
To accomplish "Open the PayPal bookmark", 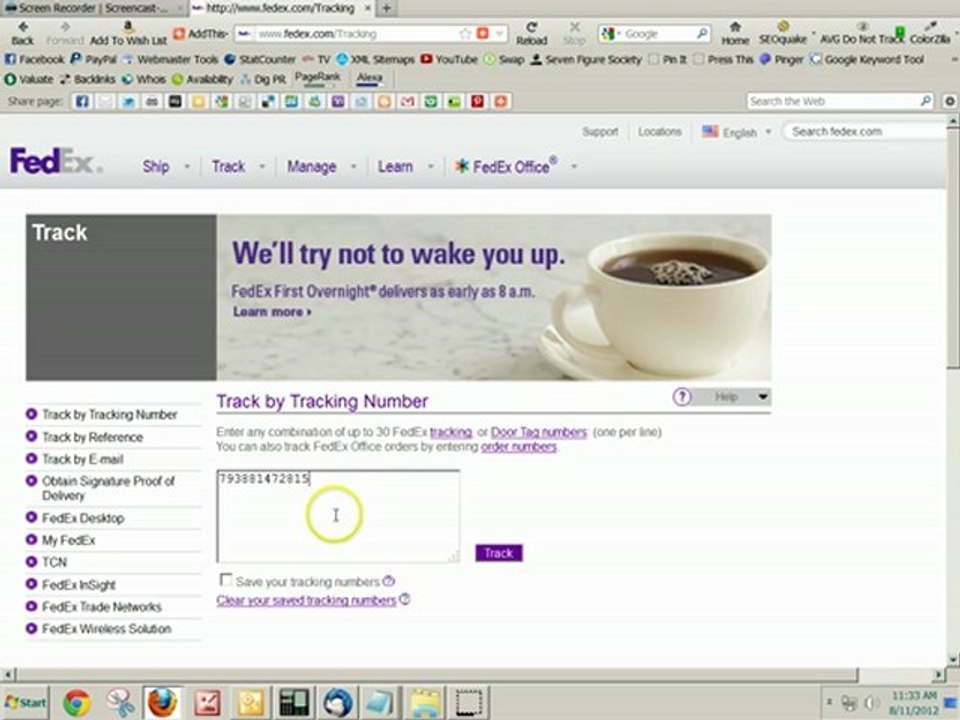I will coord(94,59).
